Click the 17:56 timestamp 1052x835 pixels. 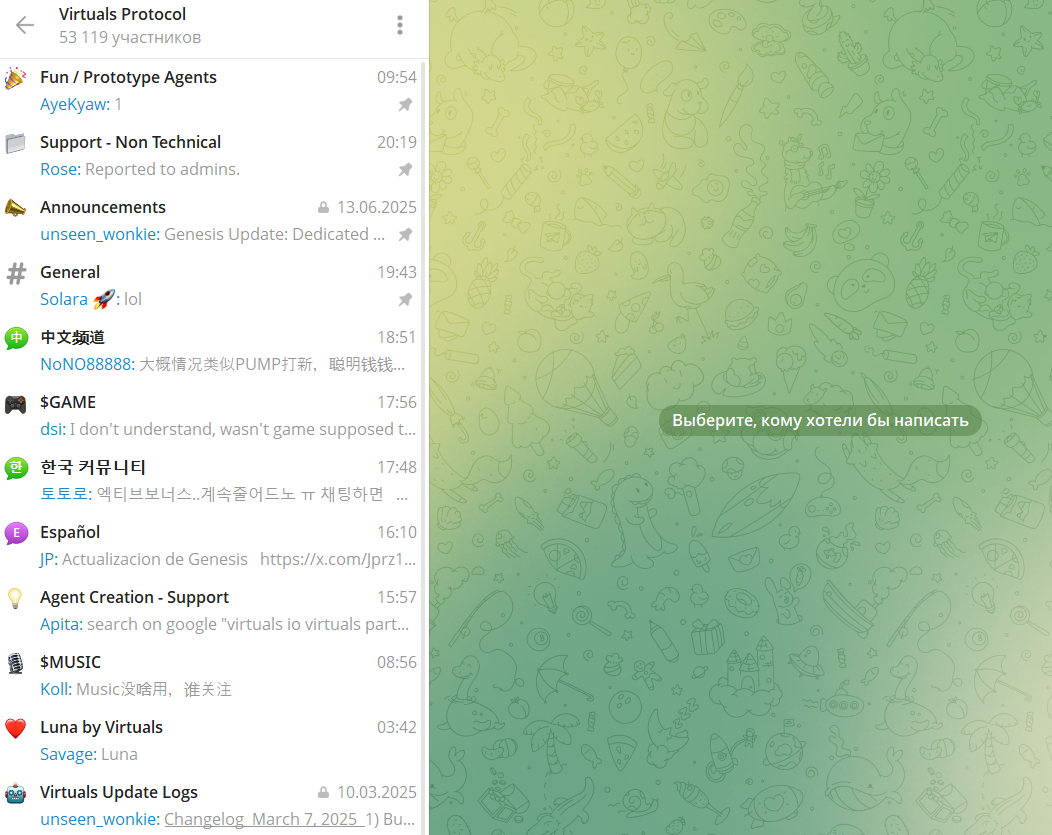(x=397, y=402)
